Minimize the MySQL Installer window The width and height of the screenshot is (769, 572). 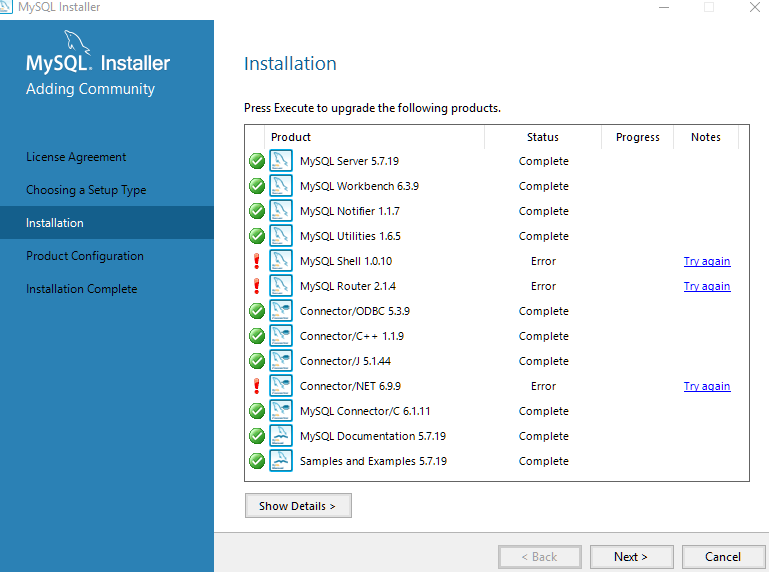tap(664, 7)
